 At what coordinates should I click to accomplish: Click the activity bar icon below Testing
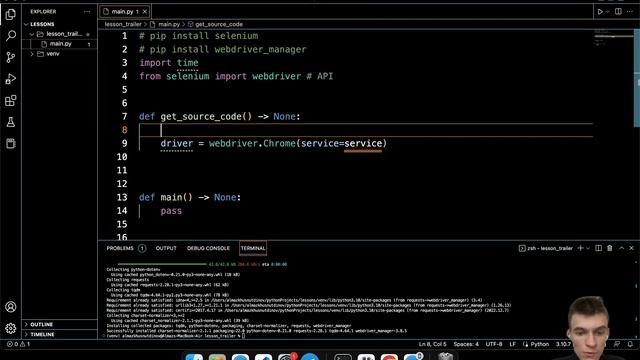[x=11, y=143]
